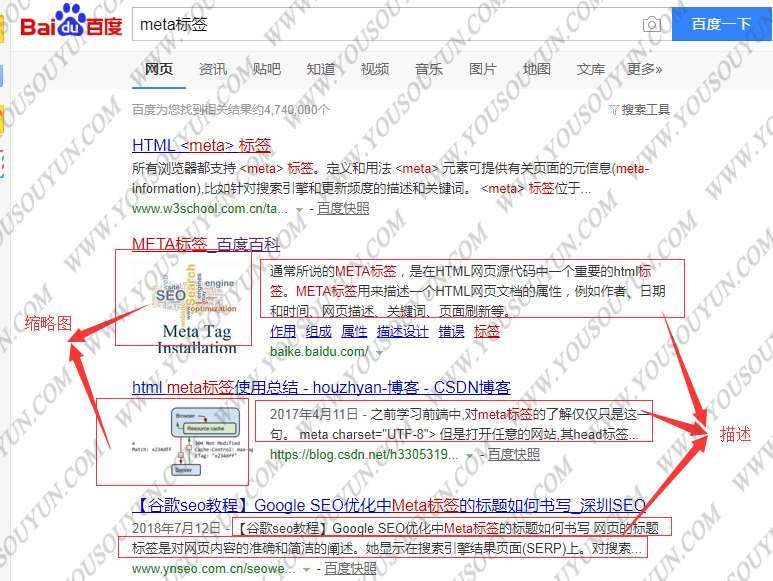
Task: Open the 音乐 tab
Action: pos(429,69)
